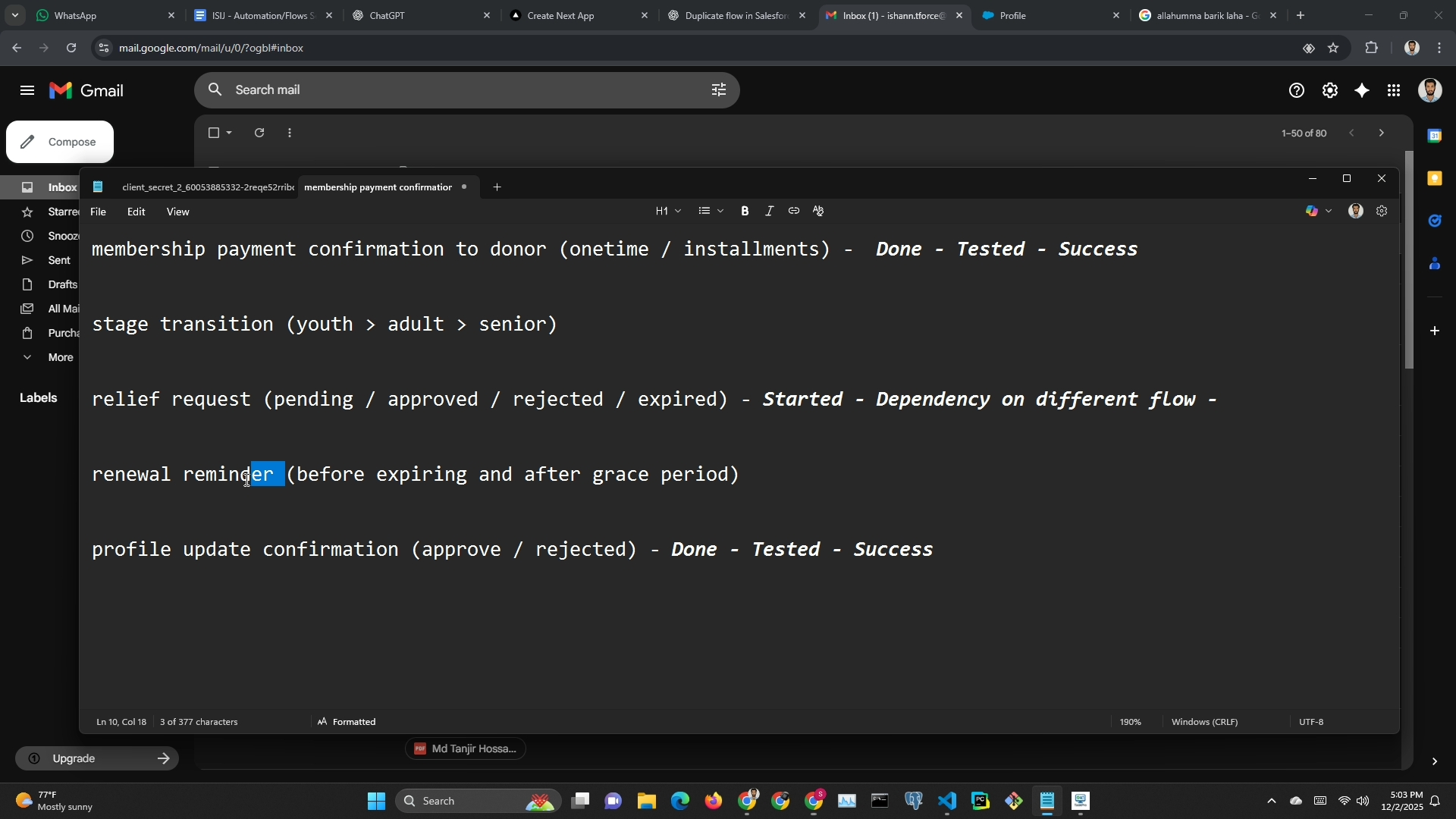Click the clear formatting icon
The width and height of the screenshot is (1456, 819).
click(818, 212)
